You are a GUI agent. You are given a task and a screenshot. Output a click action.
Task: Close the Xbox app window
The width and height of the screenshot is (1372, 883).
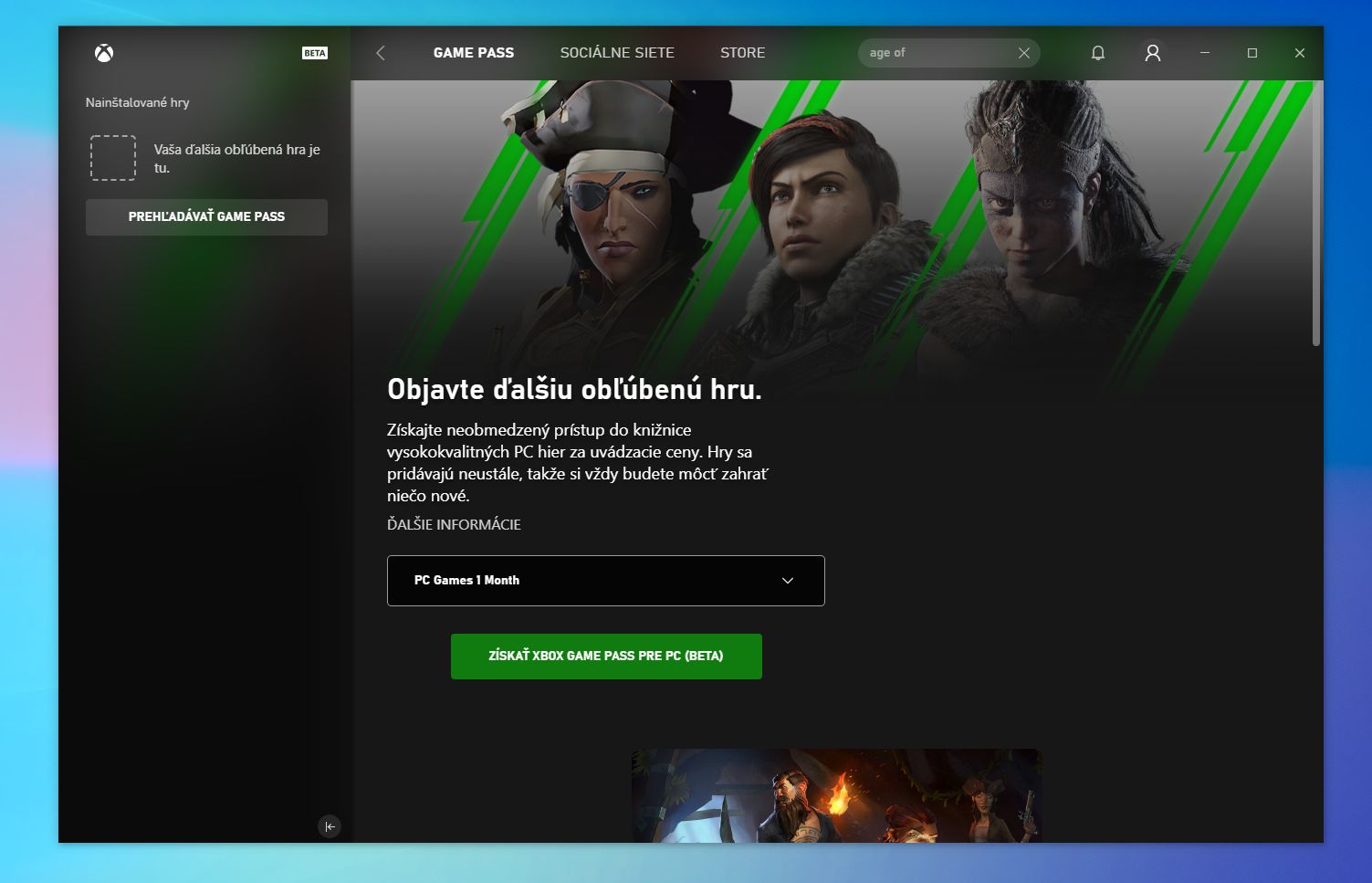(1300, 53)
